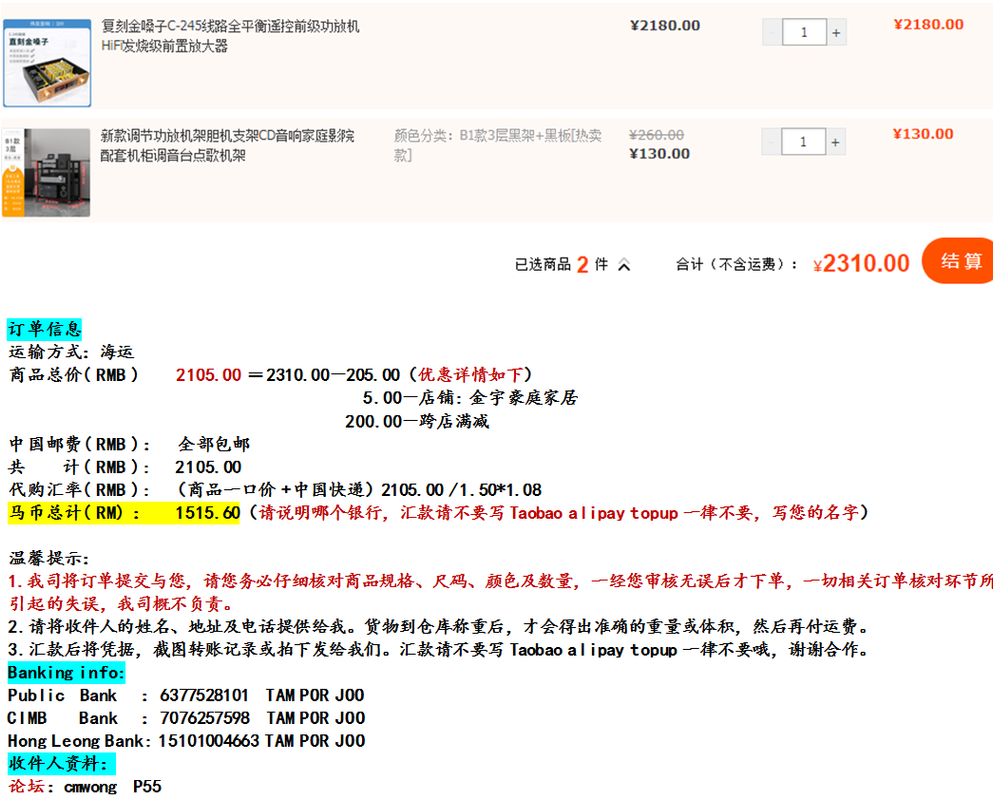Click note 3 about 汇款后将凭据
The width and height of the screenshot is (993, 800).
[x=438, y=650]
